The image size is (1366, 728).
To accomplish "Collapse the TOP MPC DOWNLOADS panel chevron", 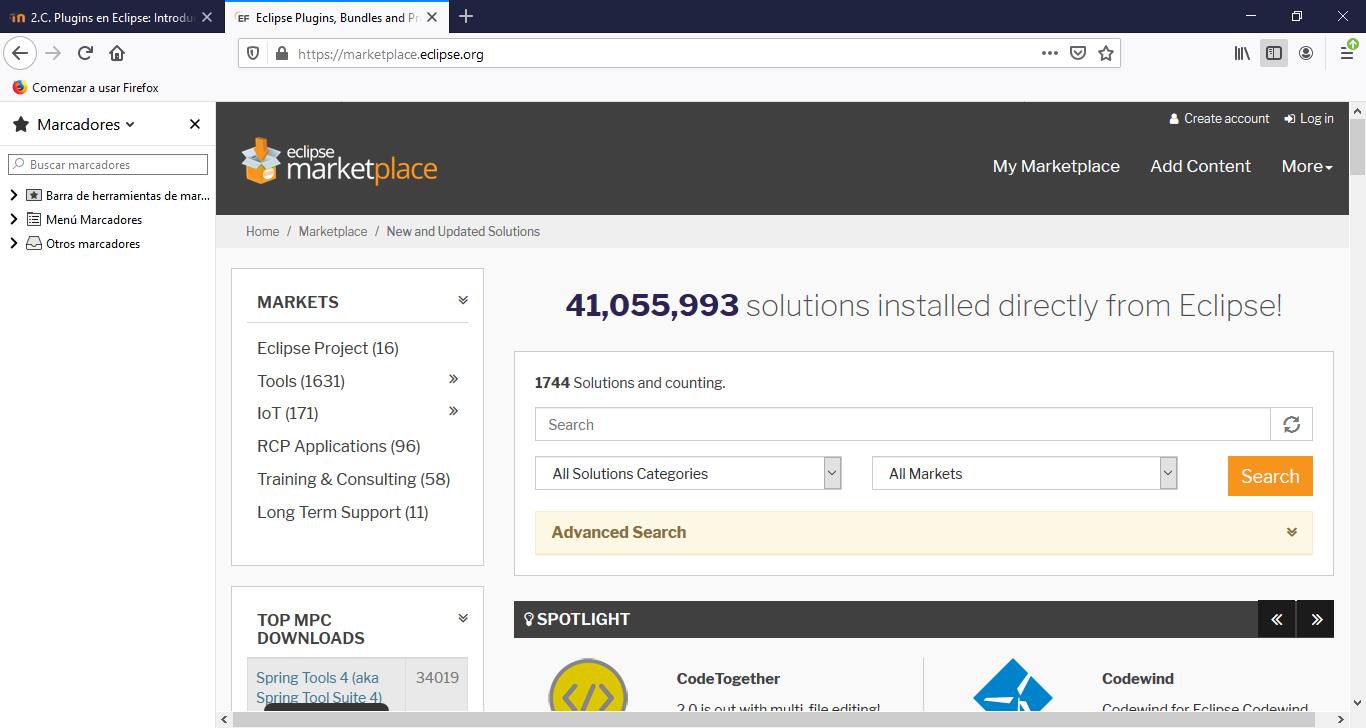I will (x=463, y=618).
